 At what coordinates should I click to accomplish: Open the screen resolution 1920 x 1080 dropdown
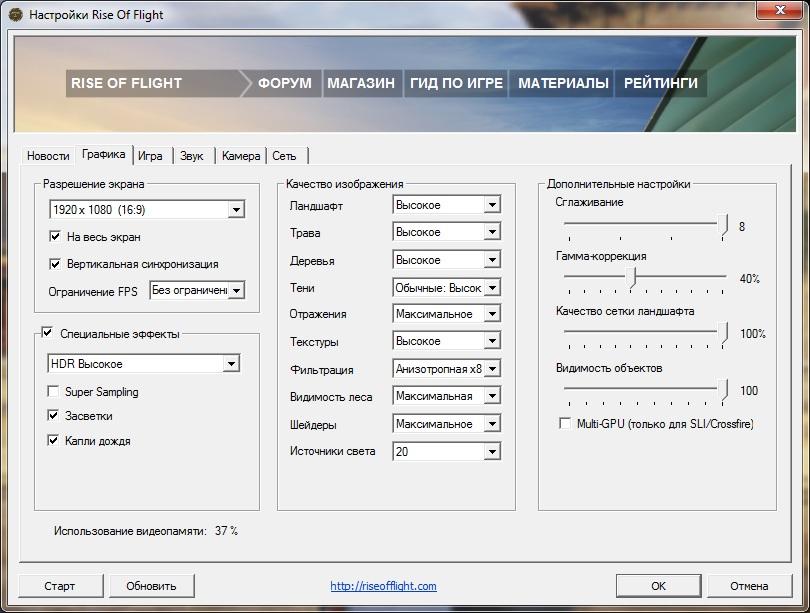coord(147,210)
